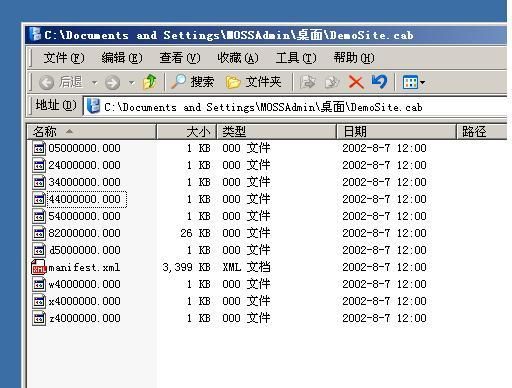Screen dimensions: 512x388
Task: Expand the Forward history dropdown arrow
Action: pyautogui.click(x=132, y=82)
